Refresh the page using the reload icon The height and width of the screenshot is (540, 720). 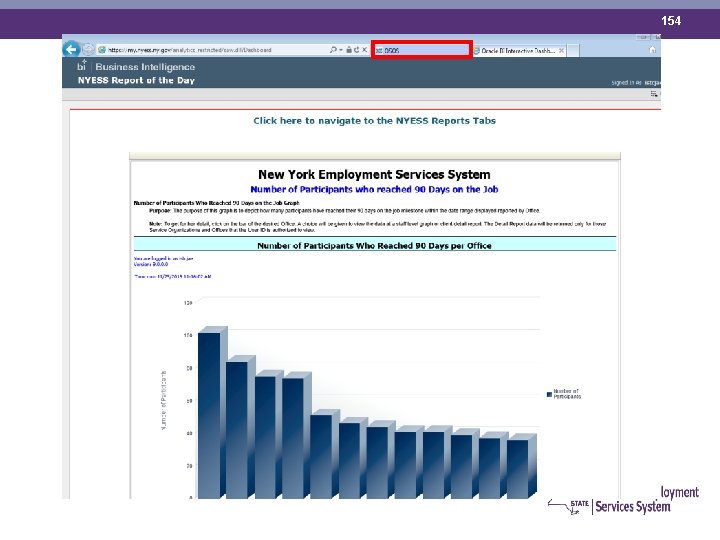pos(356,50)
